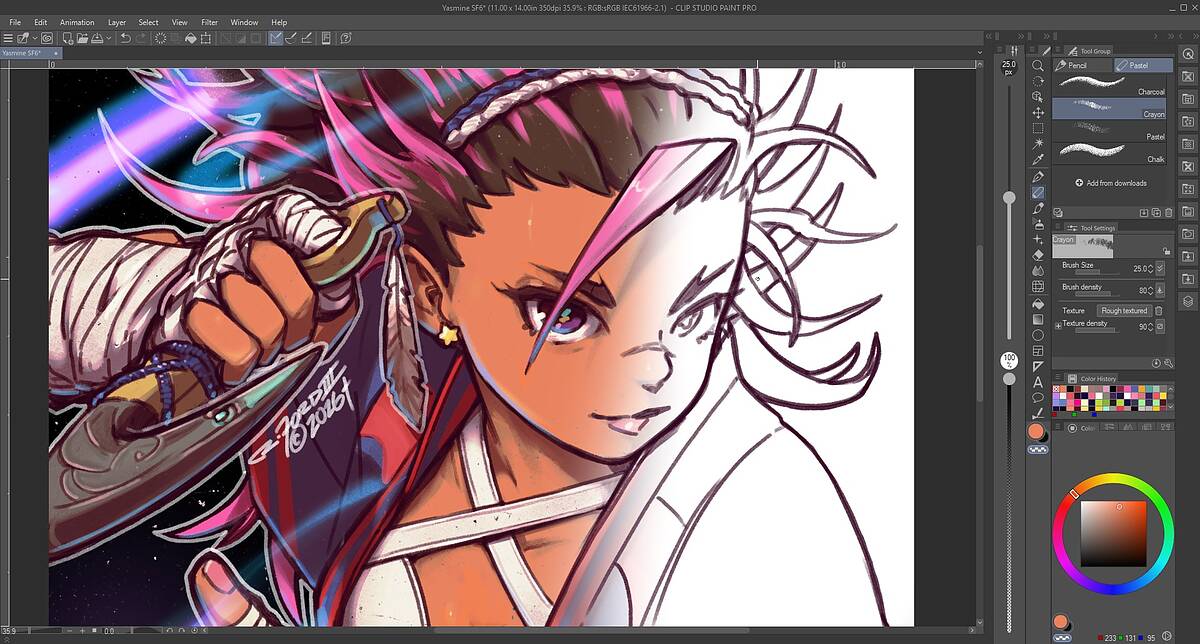Click the main orange color swatch in toolbar
Screen dimensions: 1200x644
1038,431
